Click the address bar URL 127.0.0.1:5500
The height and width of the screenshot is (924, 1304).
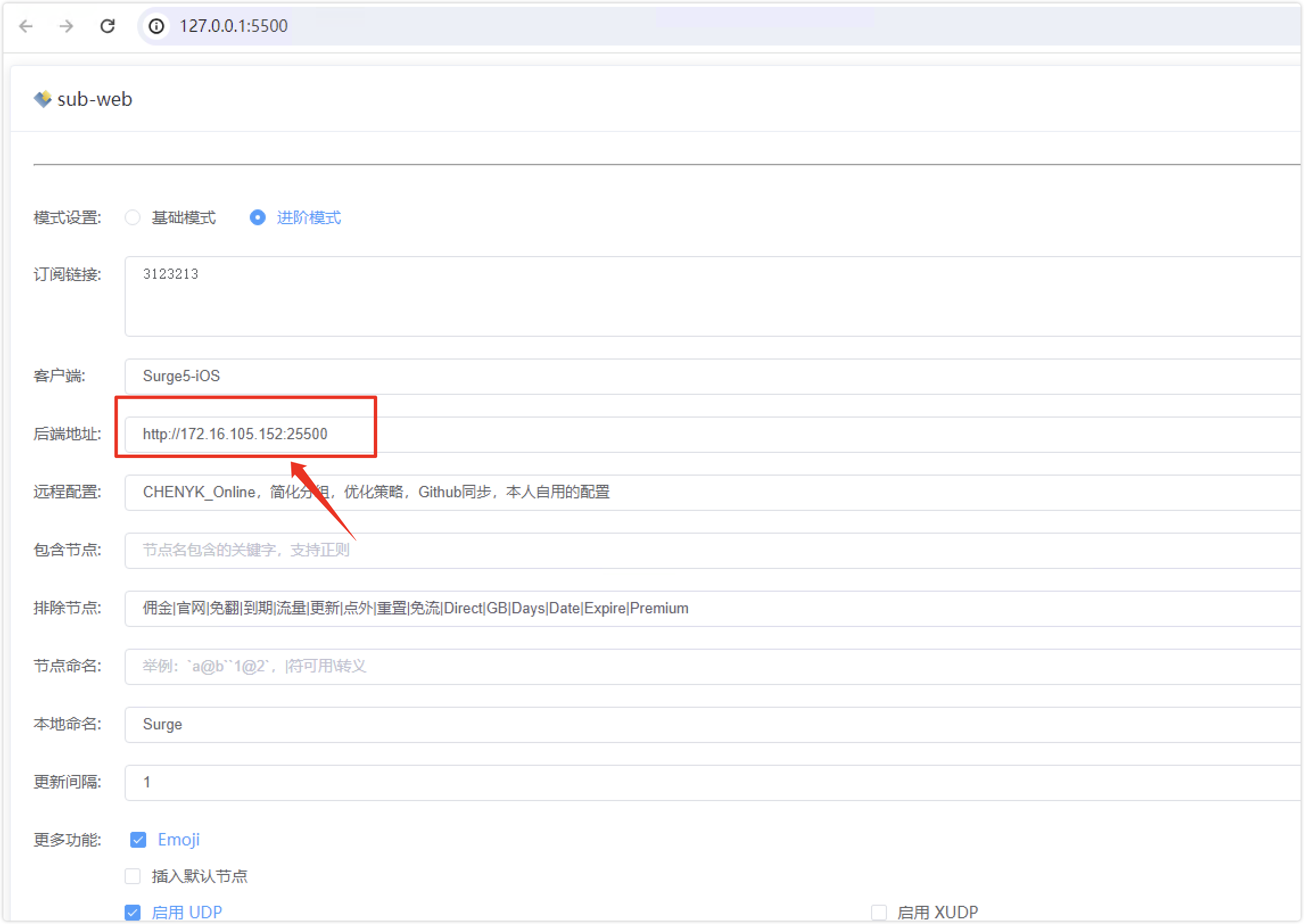pos(234,26)
